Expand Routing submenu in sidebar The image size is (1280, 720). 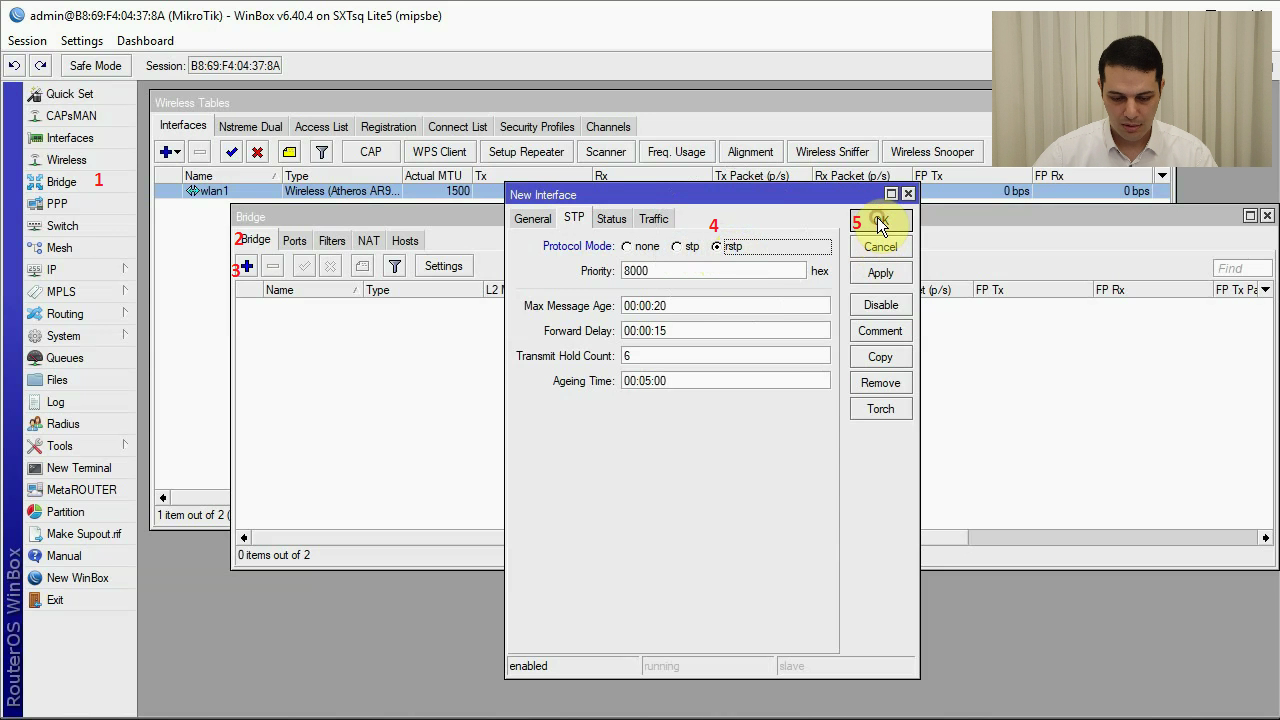click(125, 314)
